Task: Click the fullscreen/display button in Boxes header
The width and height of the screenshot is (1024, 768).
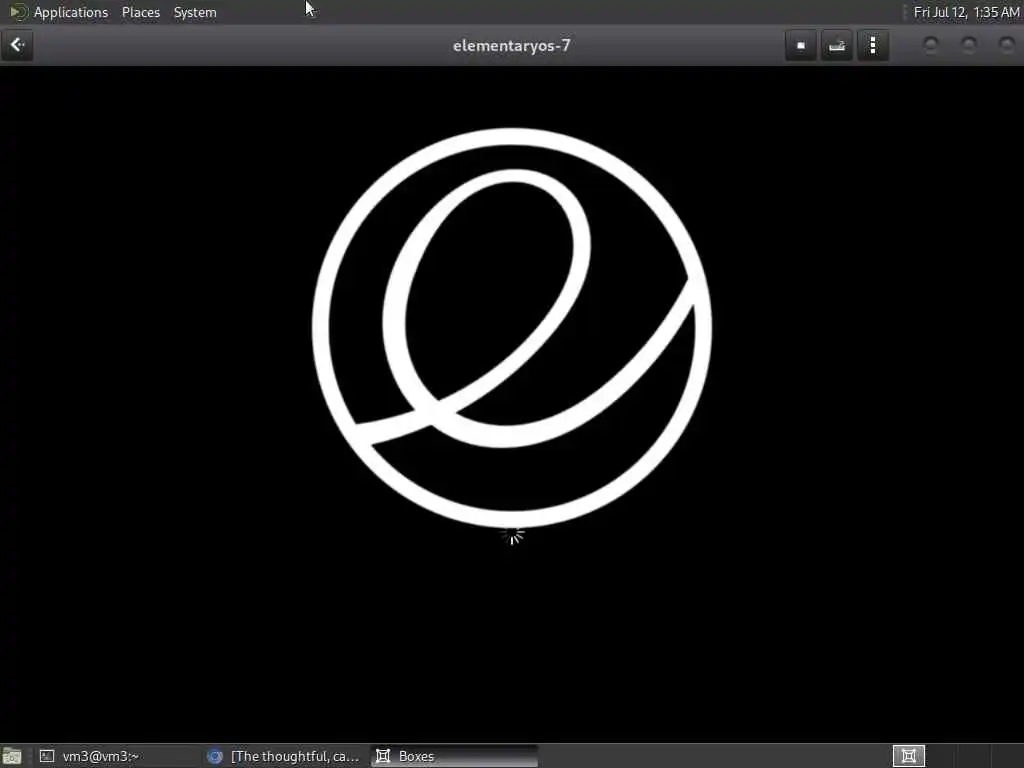Action: click(801, 46)
